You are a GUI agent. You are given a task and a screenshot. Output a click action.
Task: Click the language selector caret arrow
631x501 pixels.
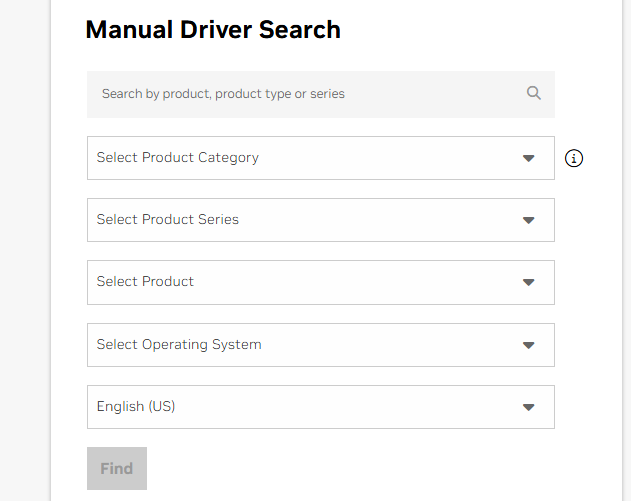(x=529, y=407)
